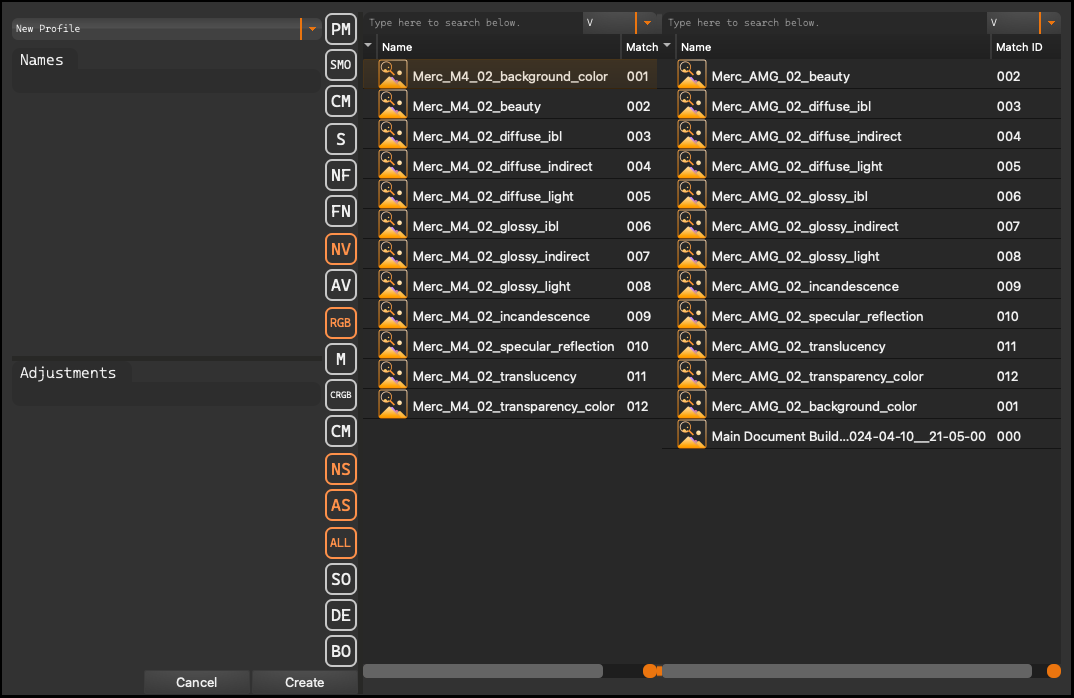
Task: Focus the search field above the Merc_AMG list
Action: click(x=825, y=23)
